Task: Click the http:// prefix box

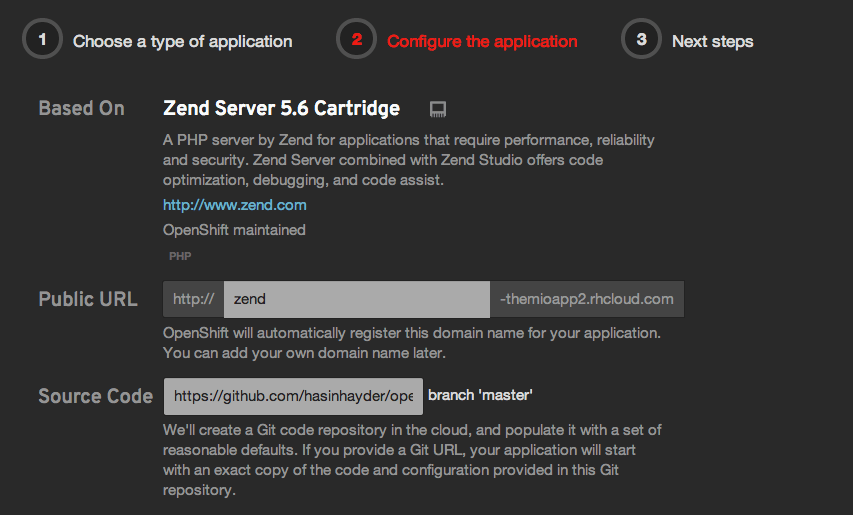Action: (194, 299)
